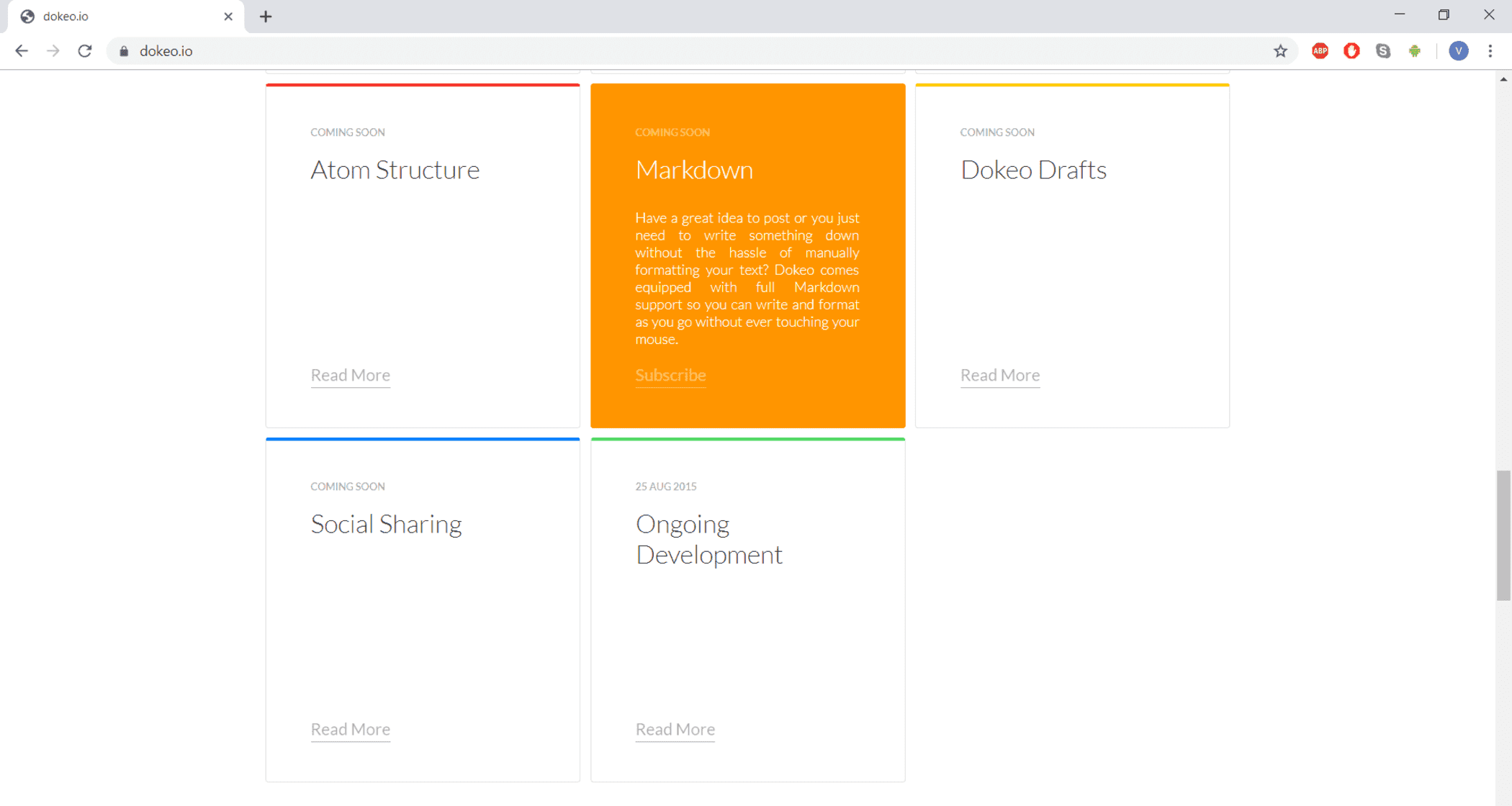Open a new browser tab
Screen dimensions: 1512x806
(266, 17)
